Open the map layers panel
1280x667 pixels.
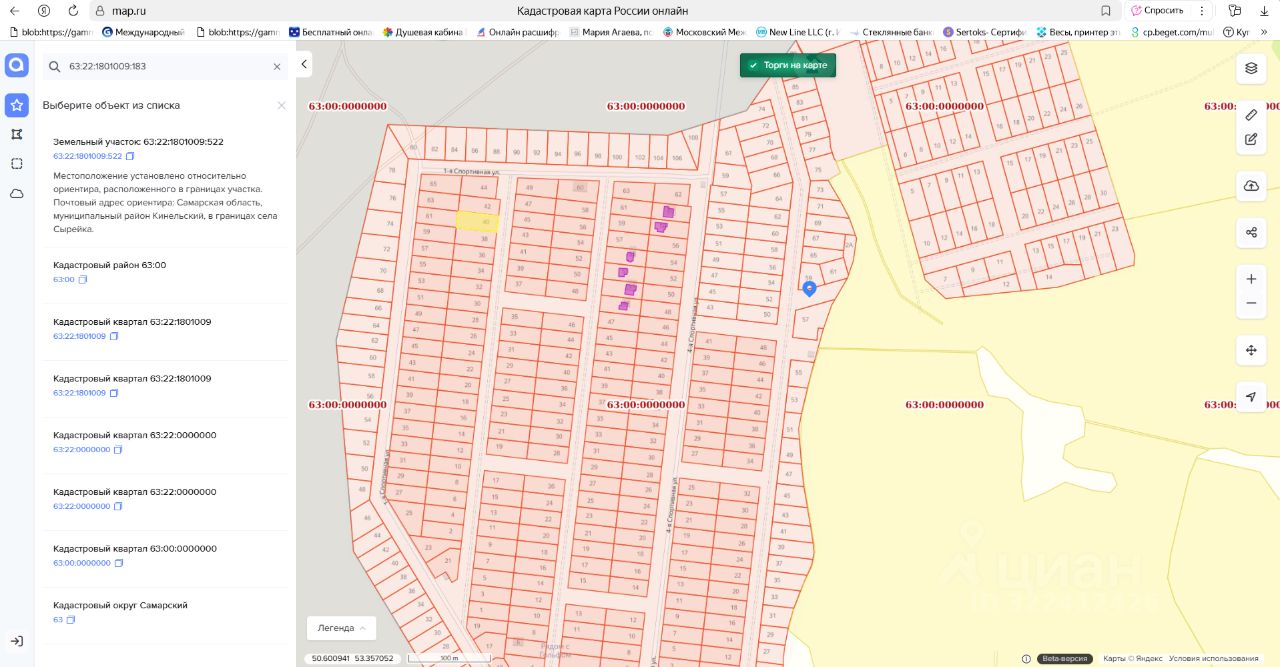tap(1251, 68)
